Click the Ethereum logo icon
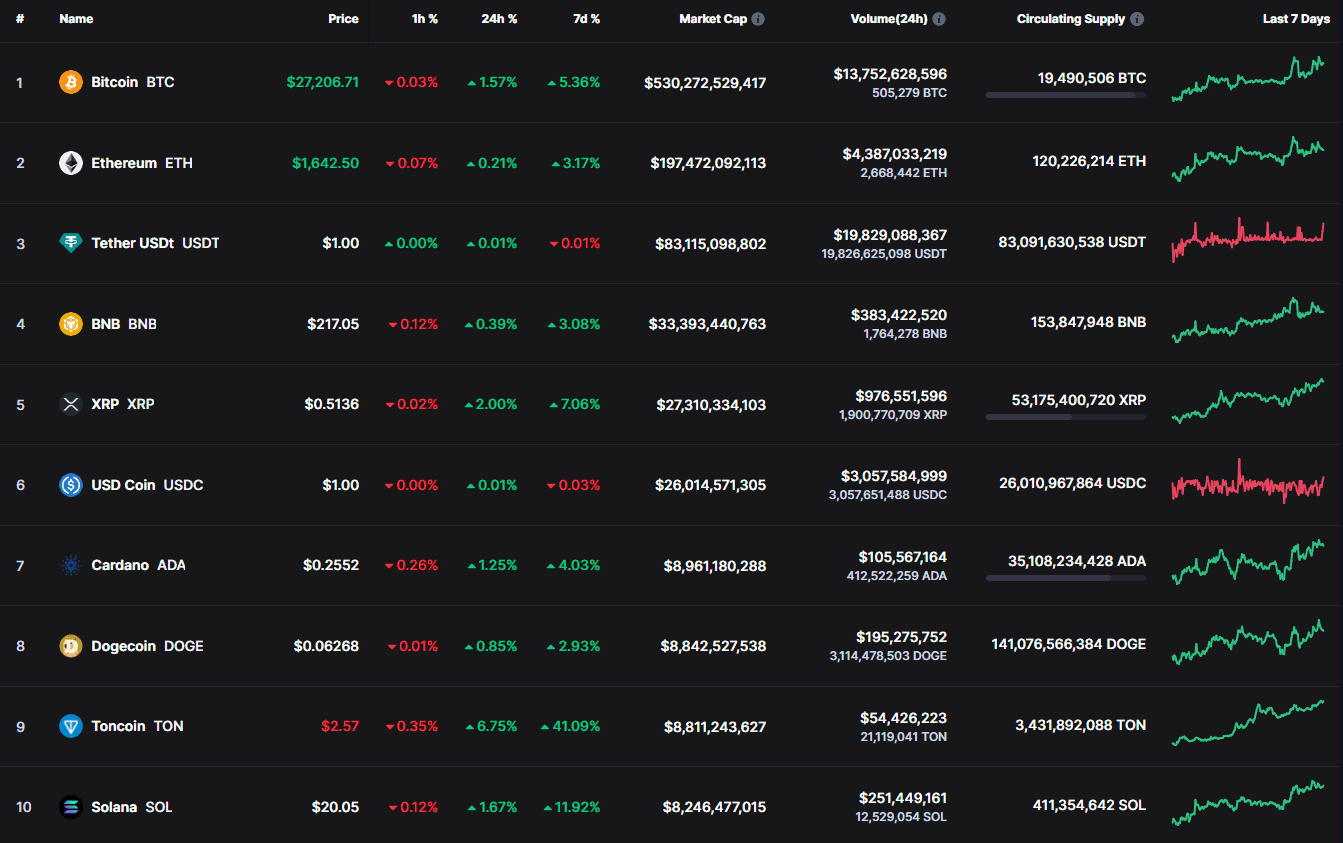 pos(70,163)
